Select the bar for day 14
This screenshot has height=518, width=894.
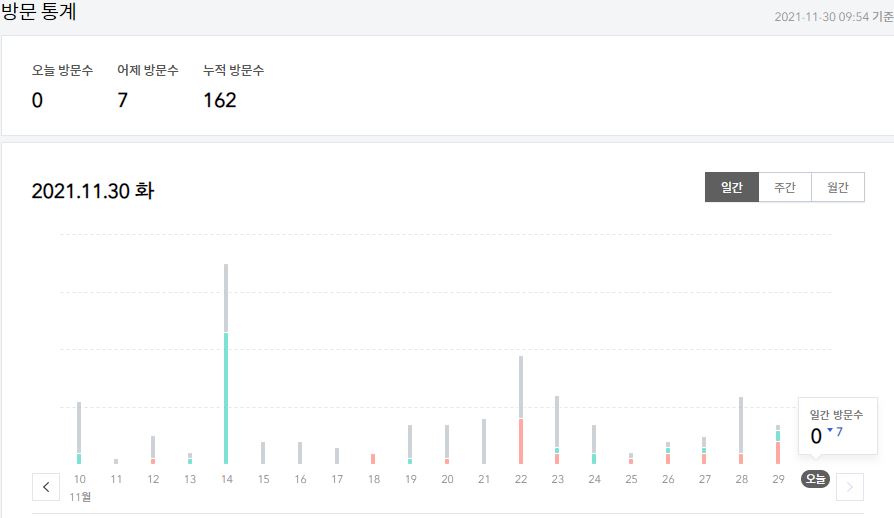[x=226, y=364]
